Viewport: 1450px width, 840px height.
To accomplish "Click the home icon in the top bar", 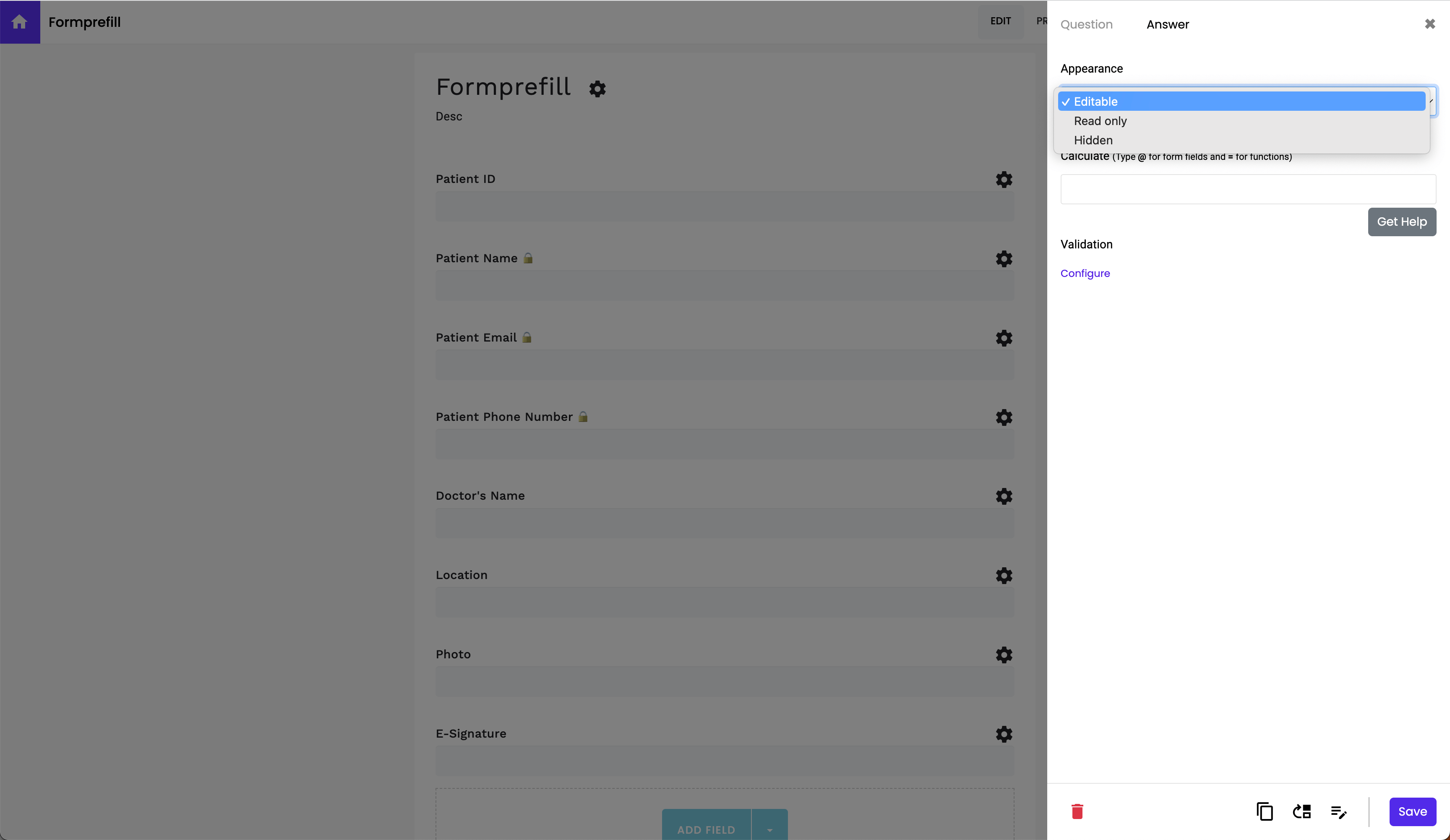I will (x=20, y=22).
